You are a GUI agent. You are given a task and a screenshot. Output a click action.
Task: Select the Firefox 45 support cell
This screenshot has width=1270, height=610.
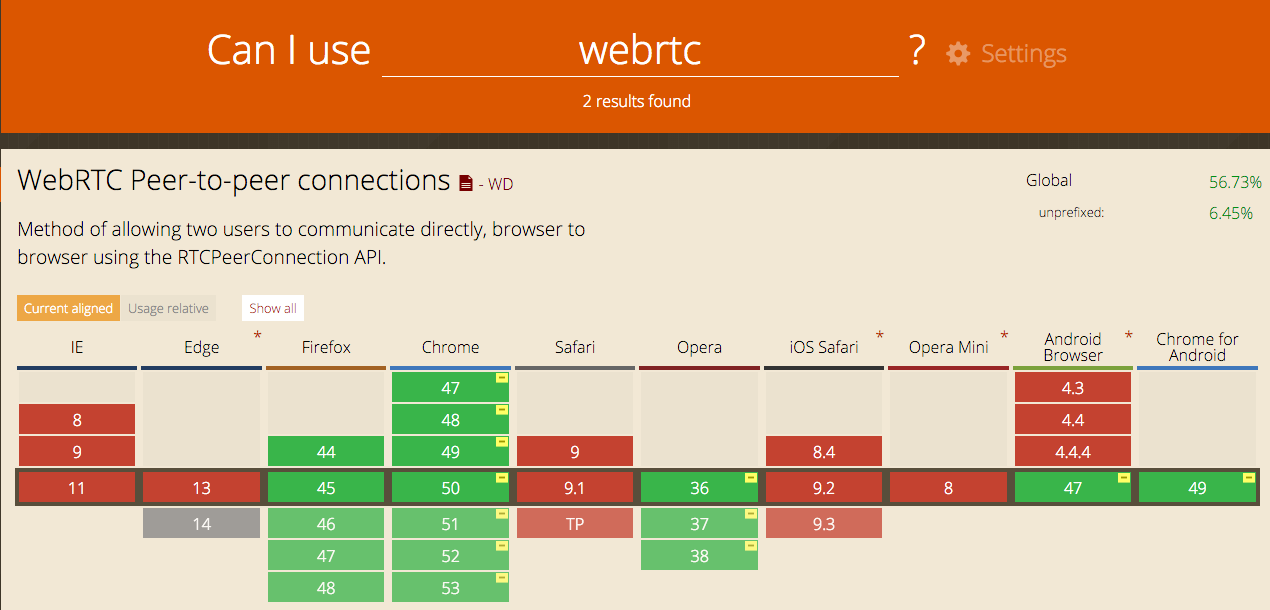click(x=326, y=488)
